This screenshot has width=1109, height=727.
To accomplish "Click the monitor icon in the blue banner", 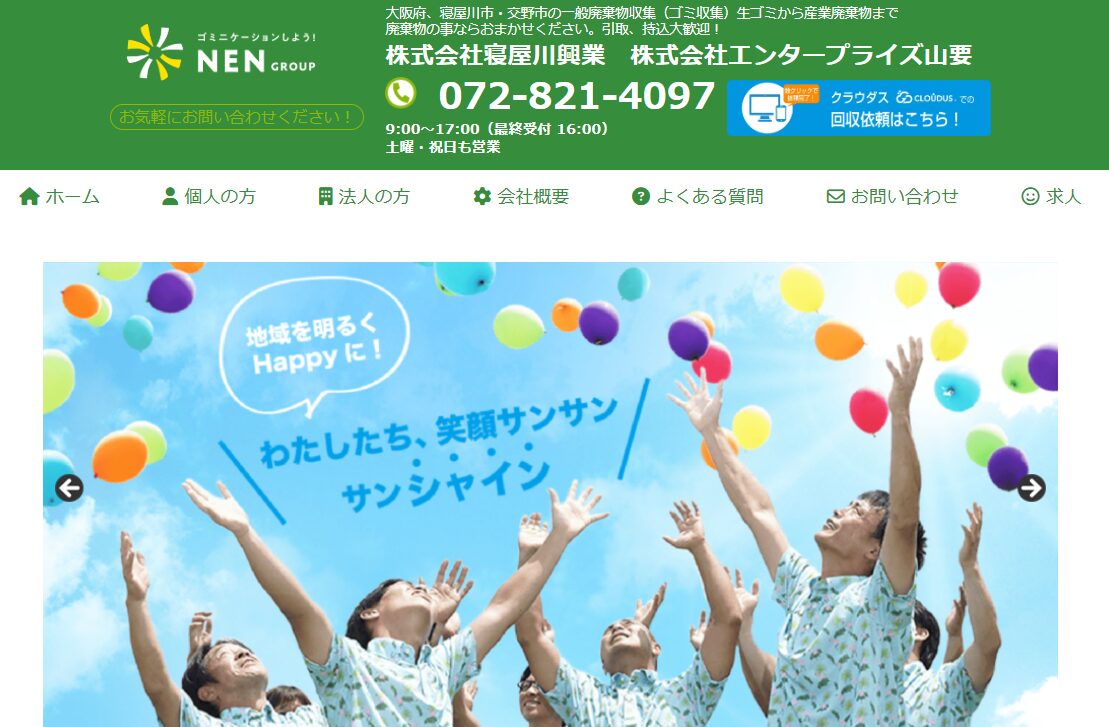I will pyautogui.click(x=767, y=108).
